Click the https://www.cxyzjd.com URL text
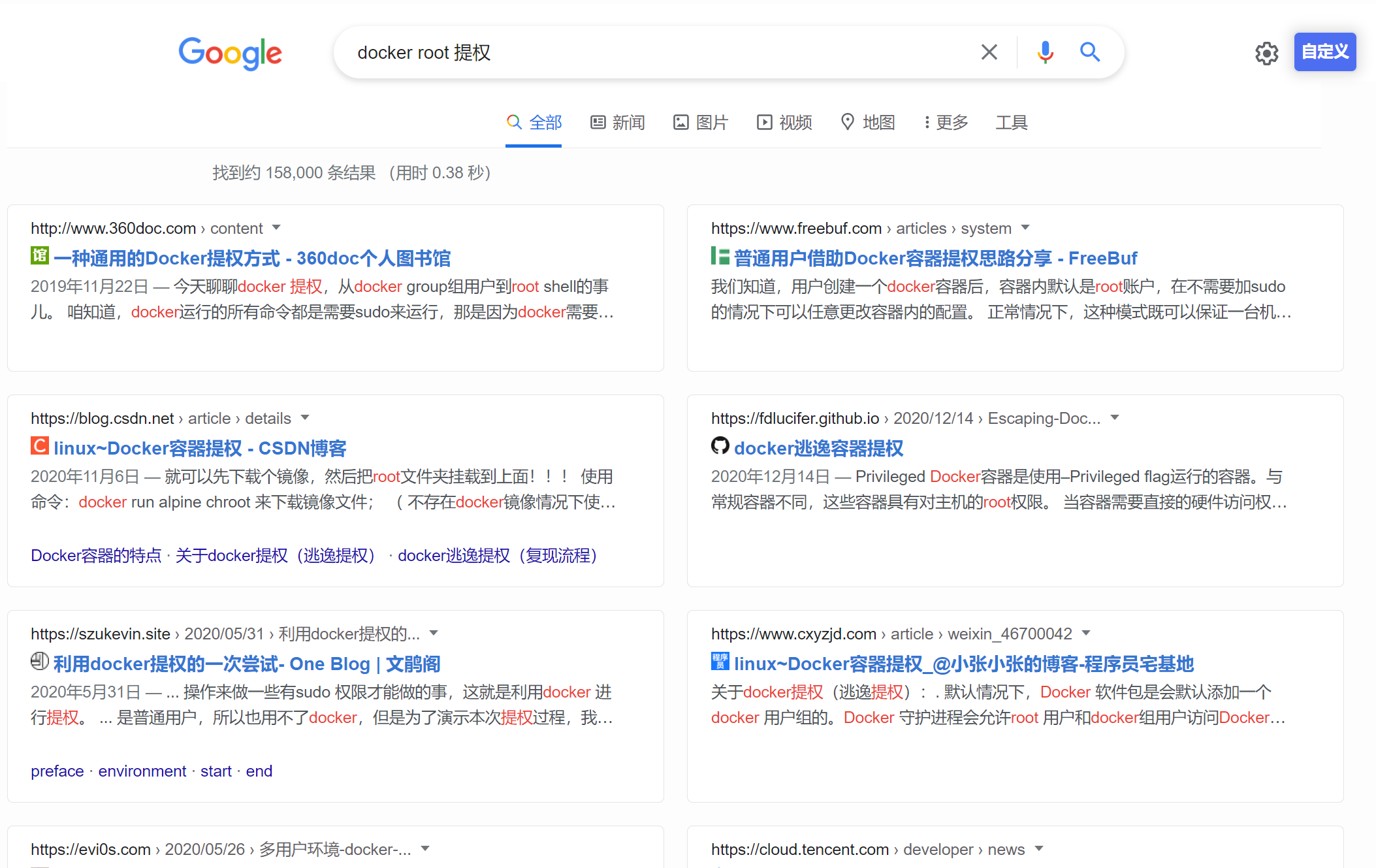Screen dimensions: 1376x868 pyautogui.click(x=793, y=634)
